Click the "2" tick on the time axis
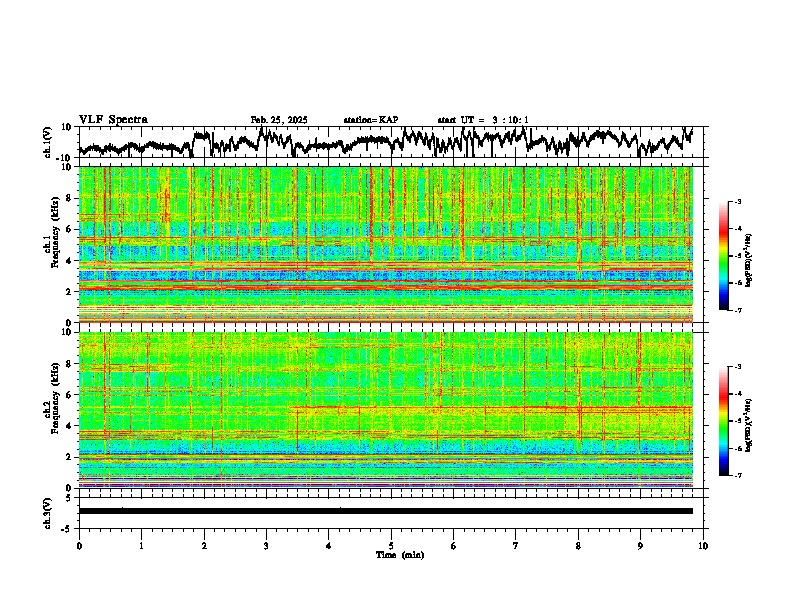The height and width of the screenshot is (612, 792). (204, 546)
